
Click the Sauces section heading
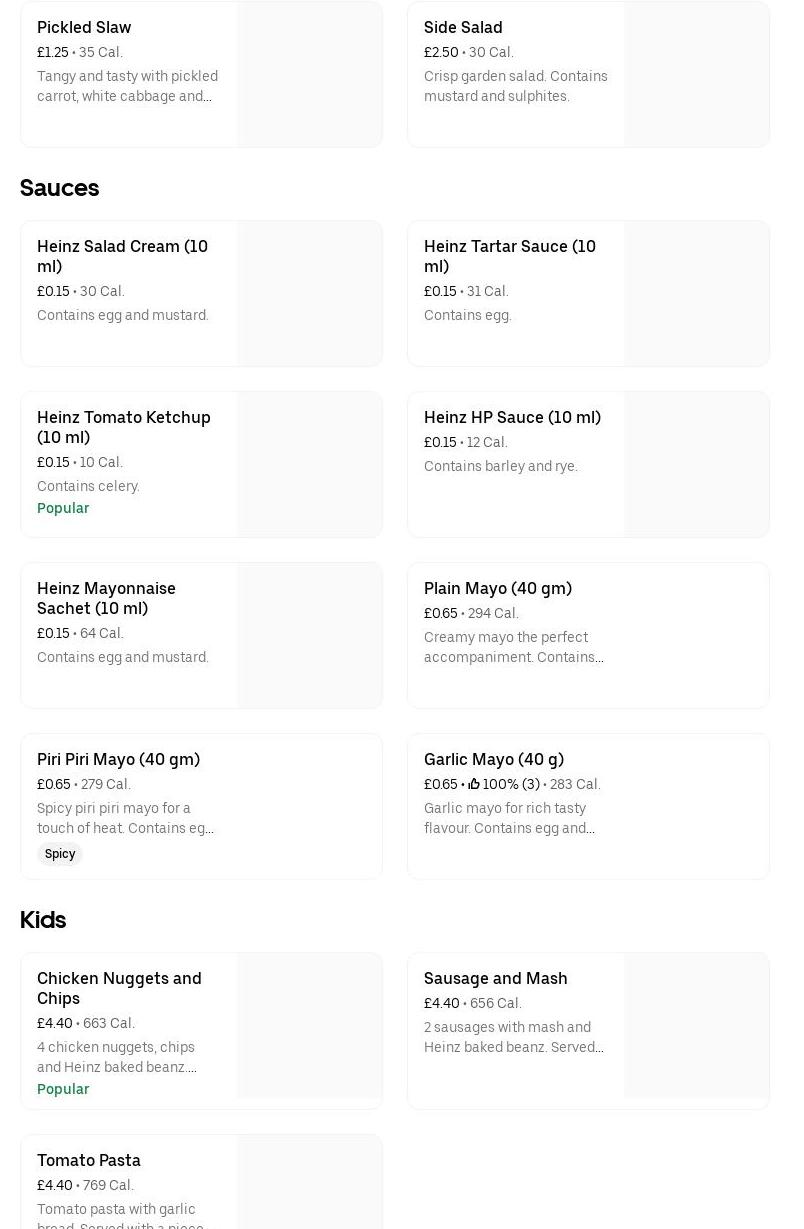coord(60,188)
